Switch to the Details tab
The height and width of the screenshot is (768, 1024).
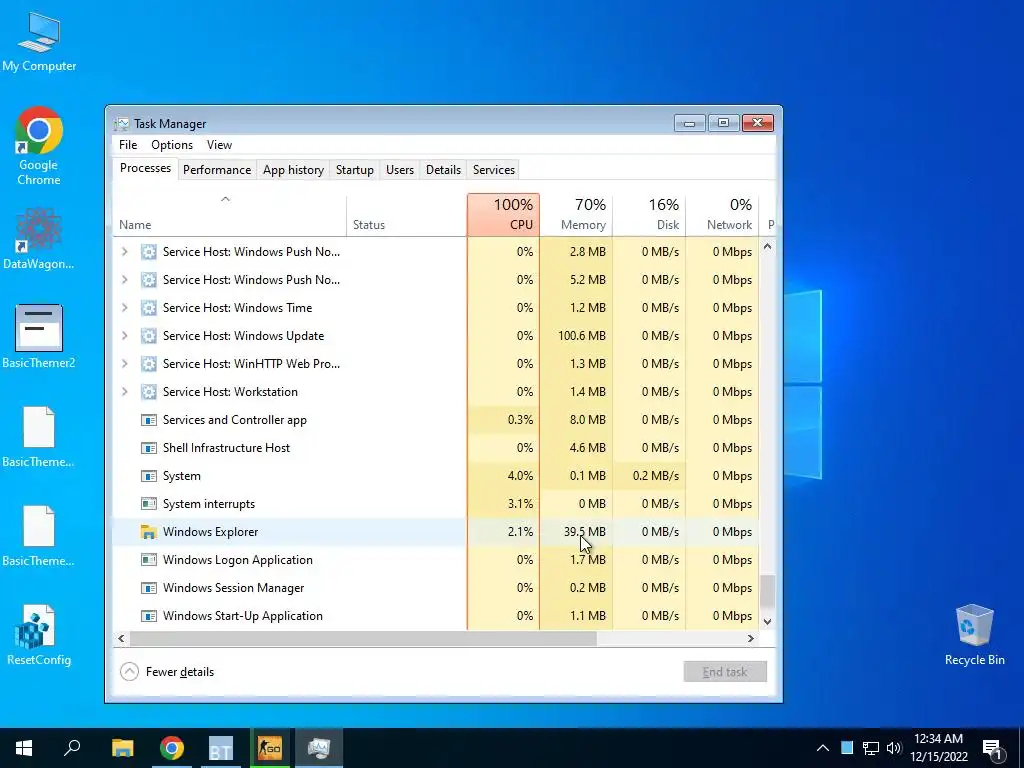443,170
